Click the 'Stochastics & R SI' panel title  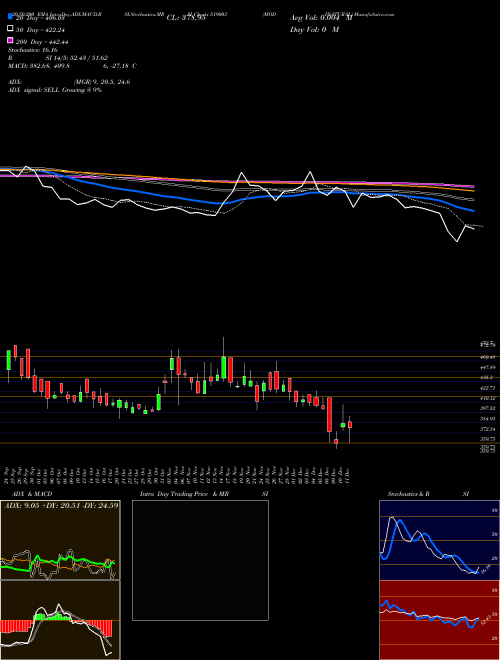[x=428, y=494]
